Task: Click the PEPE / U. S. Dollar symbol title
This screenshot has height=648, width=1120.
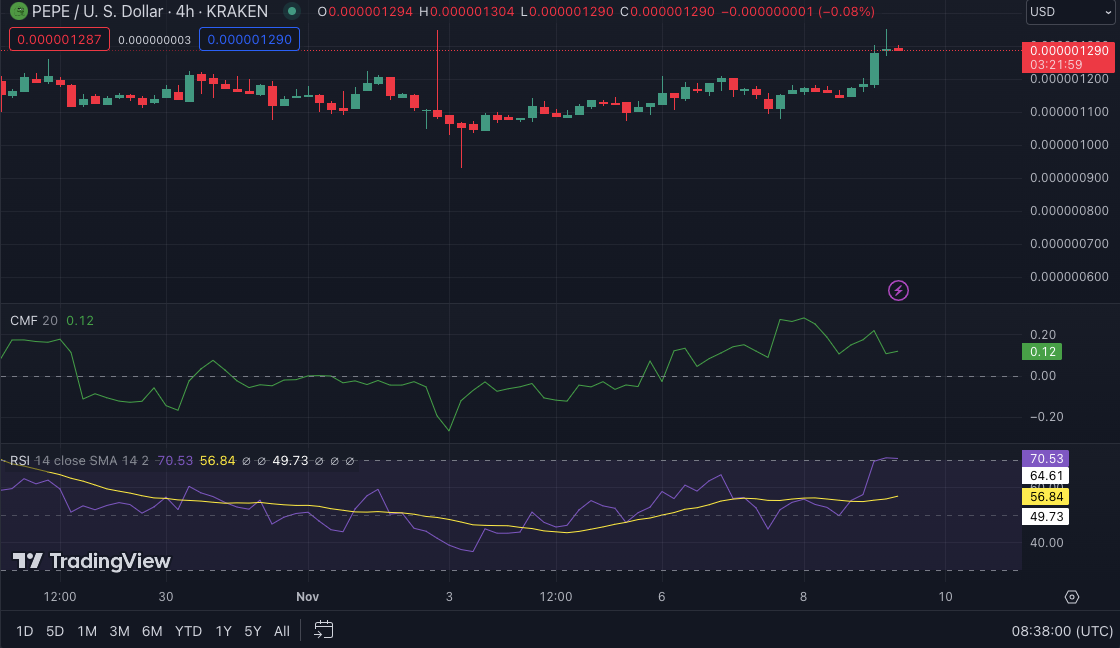Action: 98,11
